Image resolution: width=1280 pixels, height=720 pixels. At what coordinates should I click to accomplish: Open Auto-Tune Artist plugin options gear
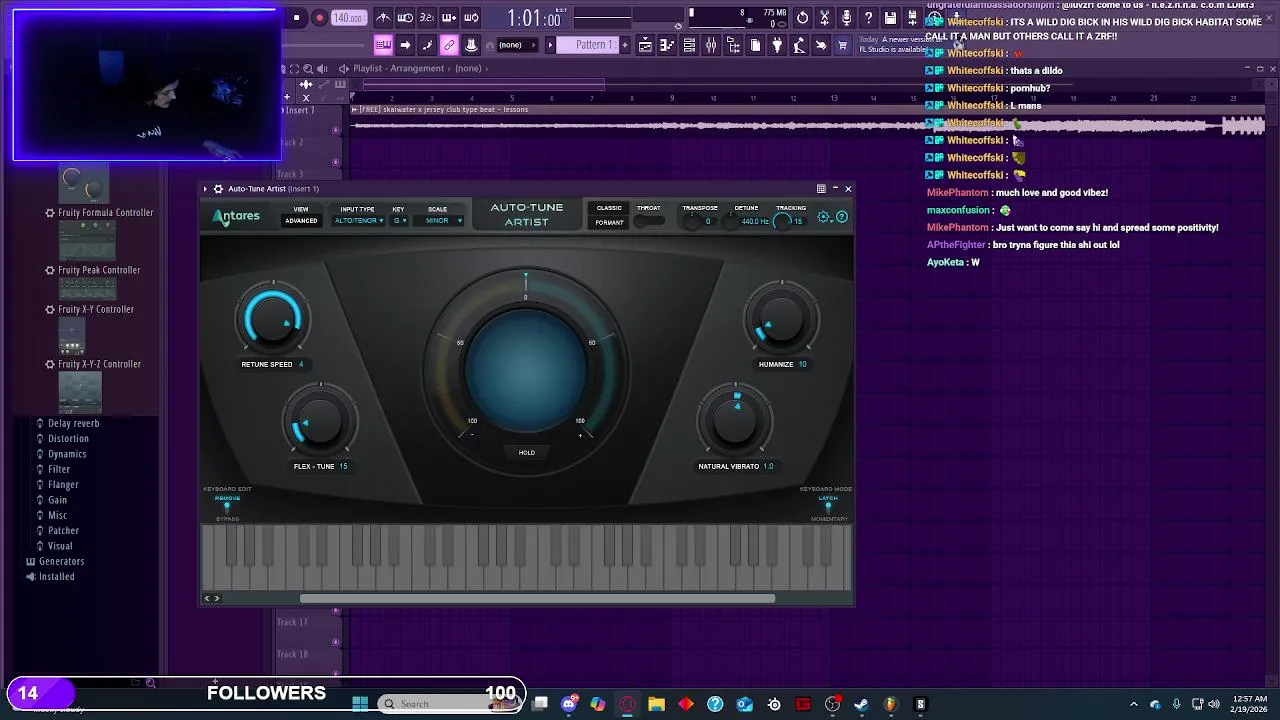click(218, 189)
